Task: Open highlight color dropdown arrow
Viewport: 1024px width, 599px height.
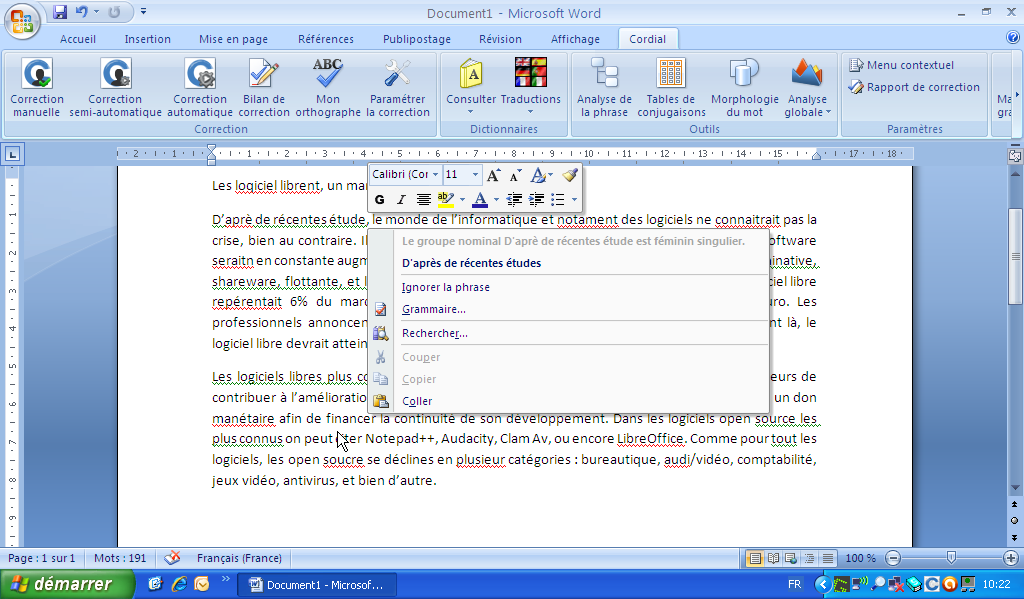Action: 462,199
